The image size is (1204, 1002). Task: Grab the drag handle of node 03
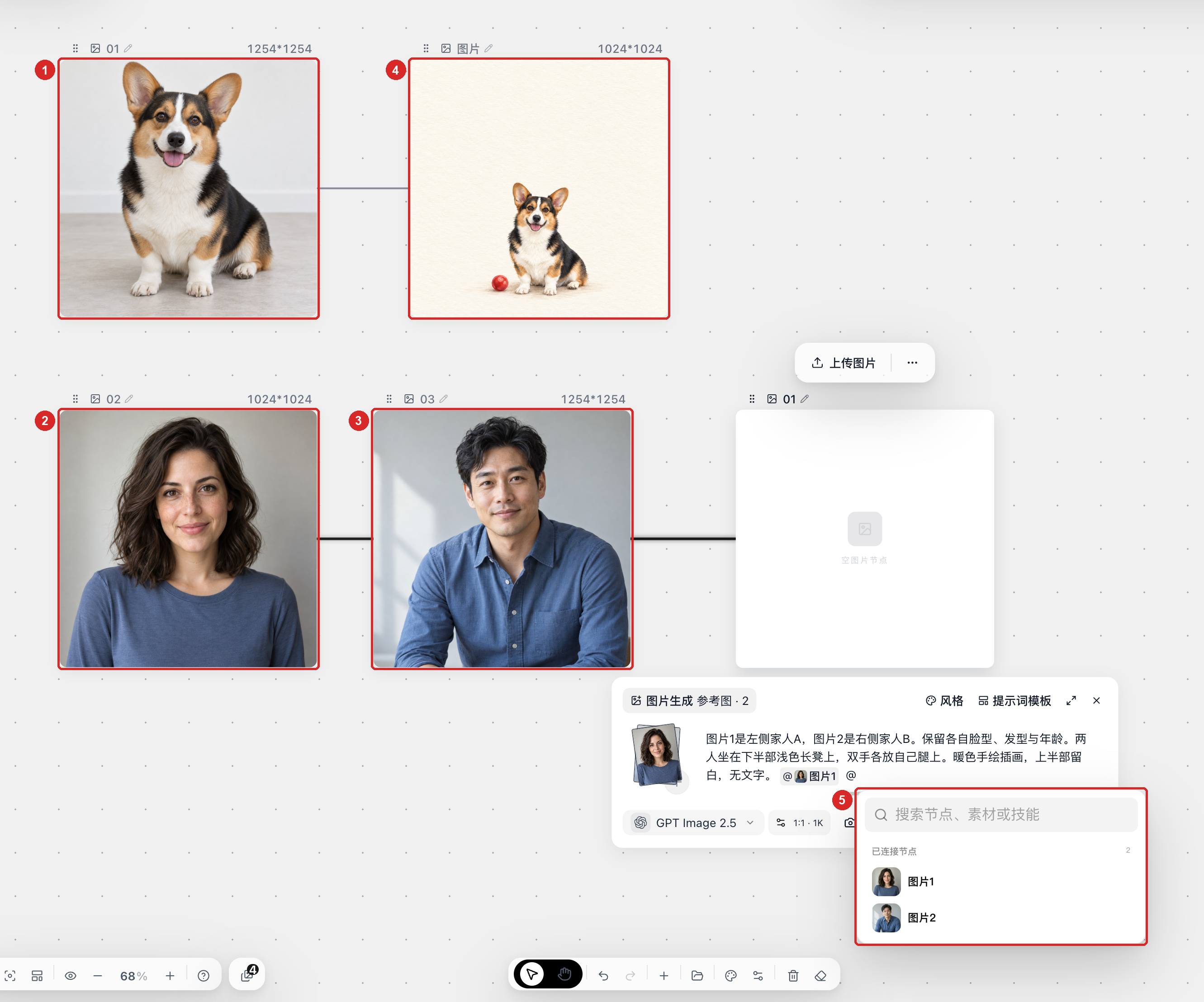coord(389,399)
